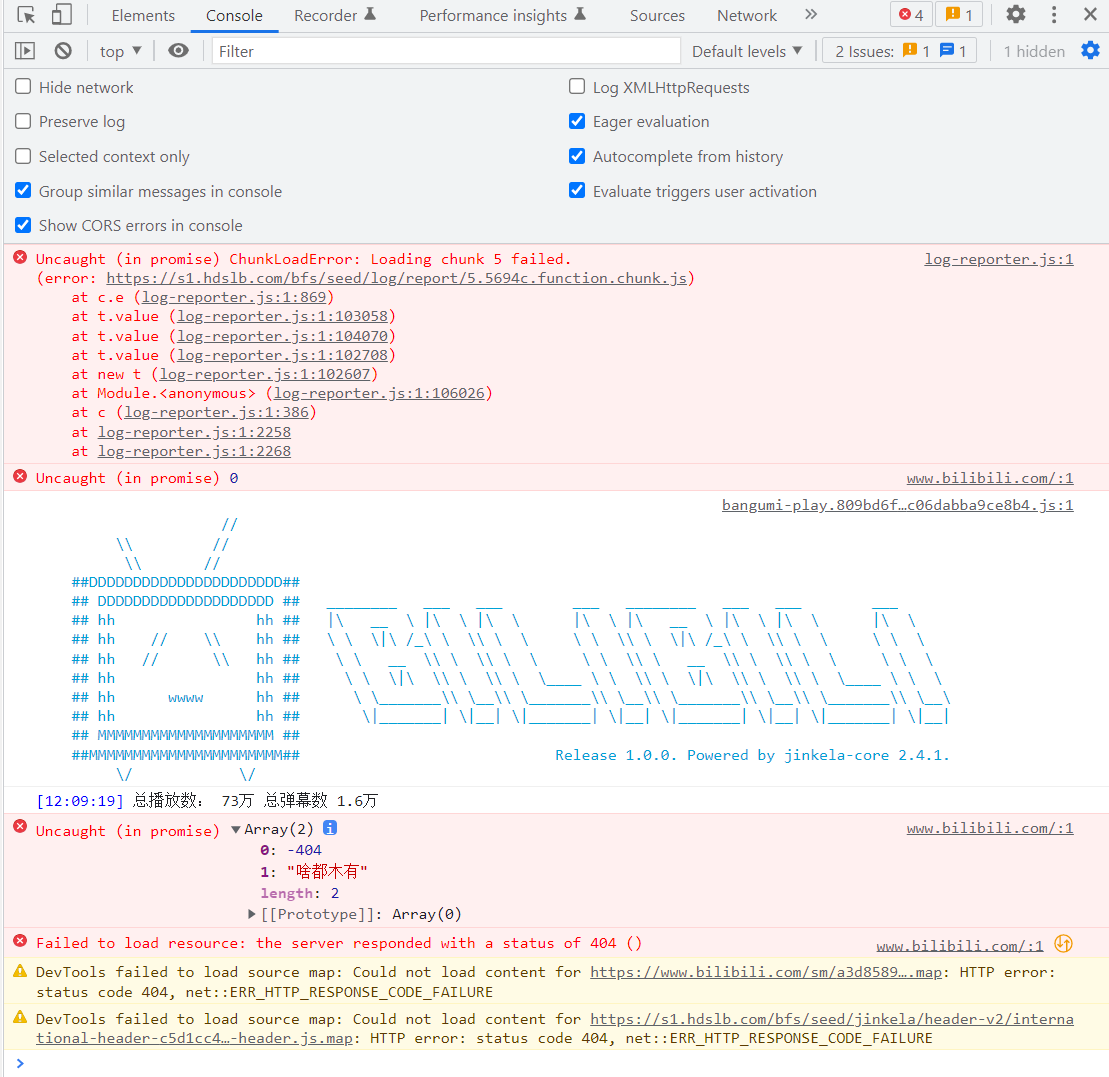Screen dimensions: 1109x1077
Task: Open the Recorder tab
Action: coord(335,16)
